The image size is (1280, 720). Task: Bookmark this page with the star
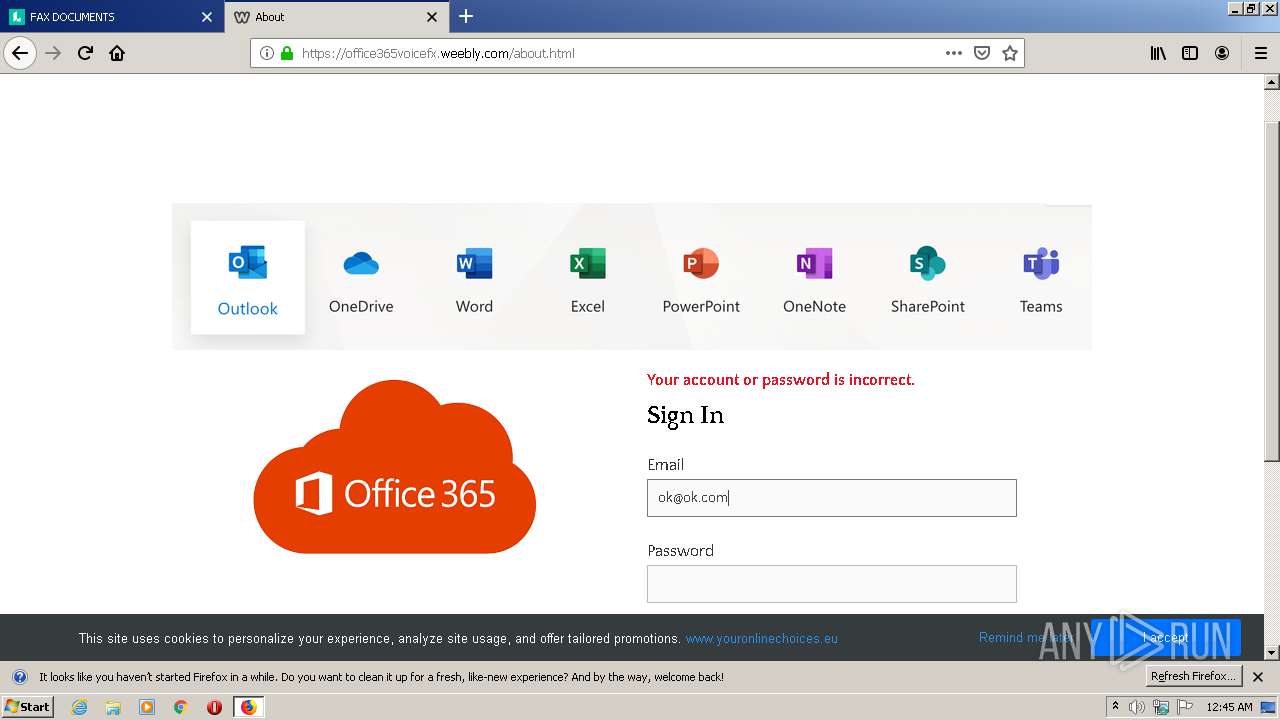click(1010, 53)
